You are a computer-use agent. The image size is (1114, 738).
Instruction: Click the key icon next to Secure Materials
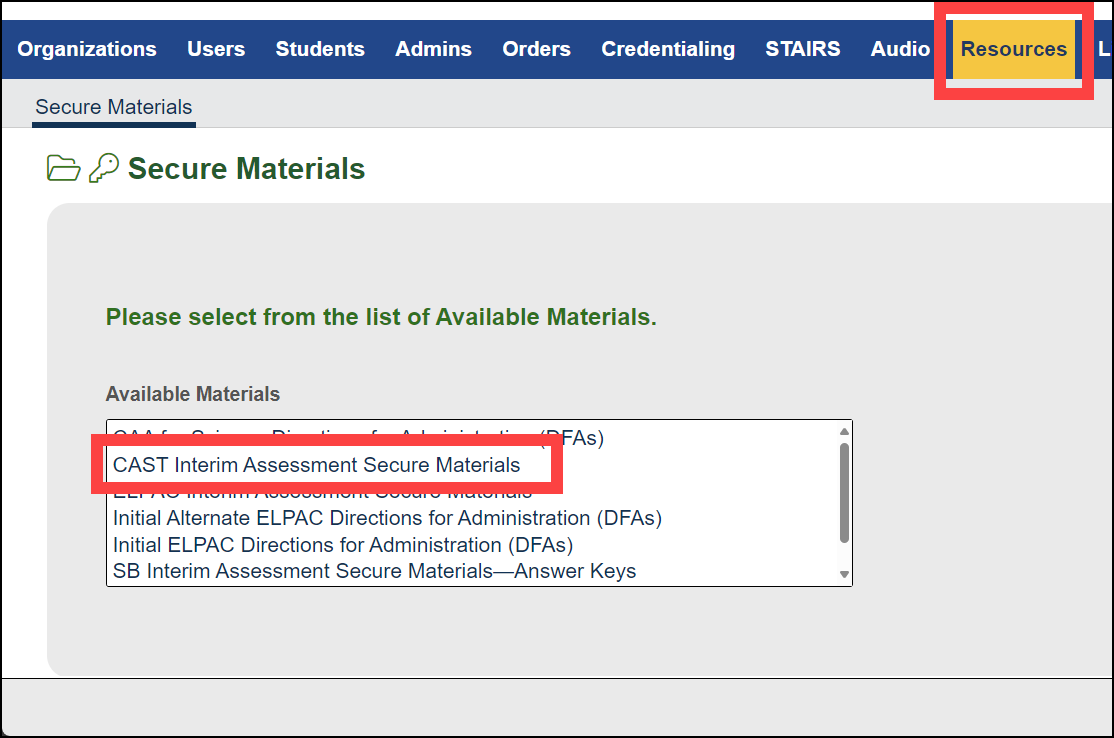(104, 168)
